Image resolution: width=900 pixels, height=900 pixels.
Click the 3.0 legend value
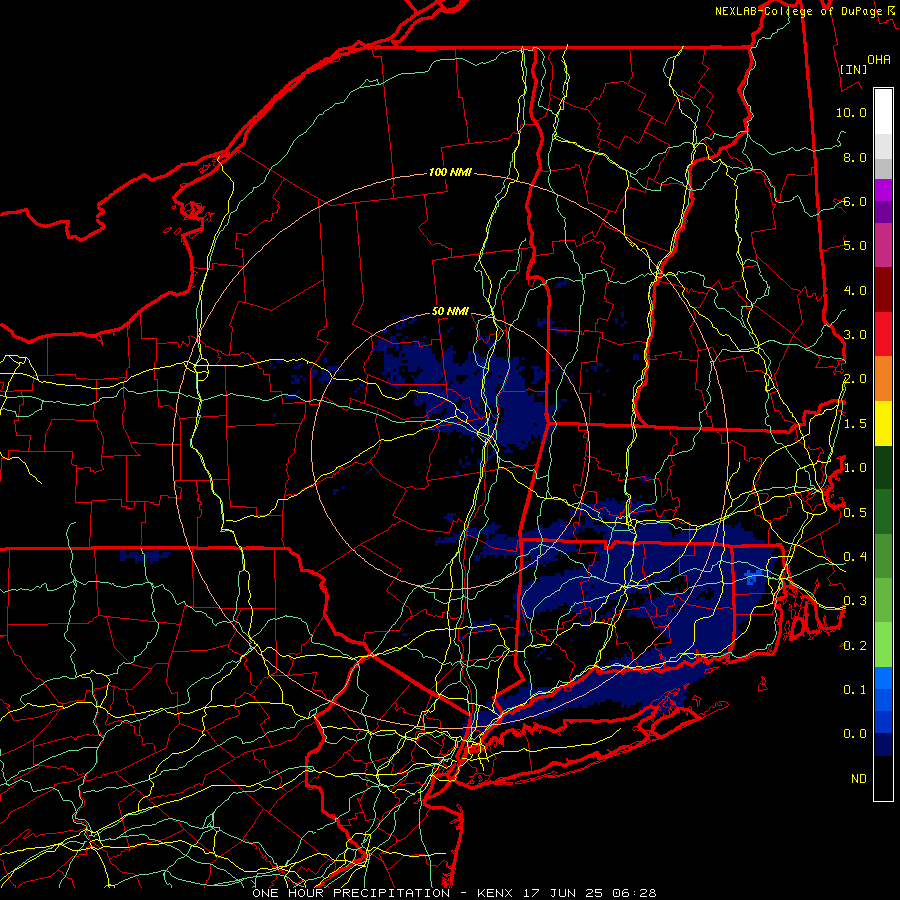tap(855, 335)
